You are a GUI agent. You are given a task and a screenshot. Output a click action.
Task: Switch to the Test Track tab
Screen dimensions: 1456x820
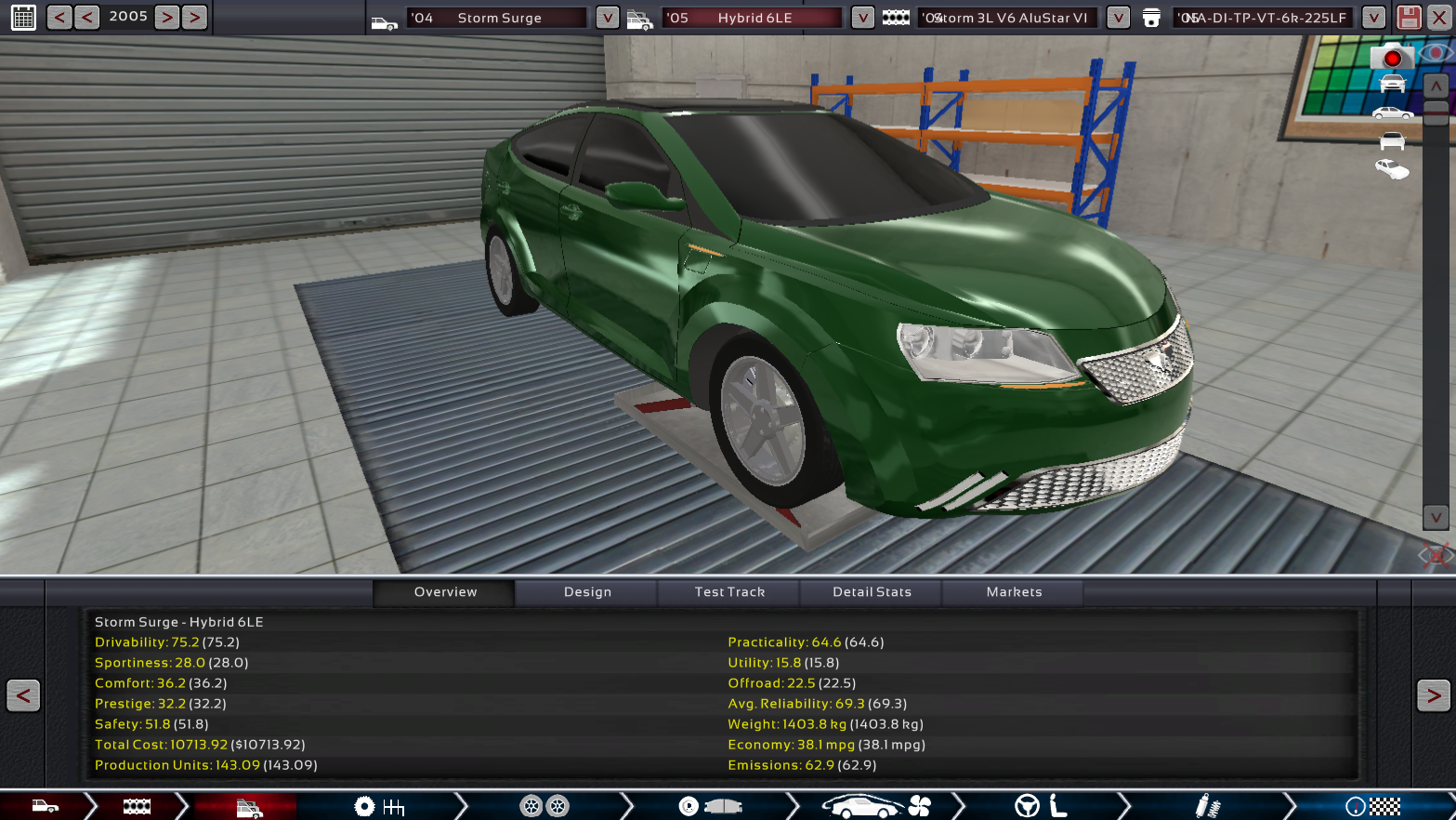click(x=729, y=592)
